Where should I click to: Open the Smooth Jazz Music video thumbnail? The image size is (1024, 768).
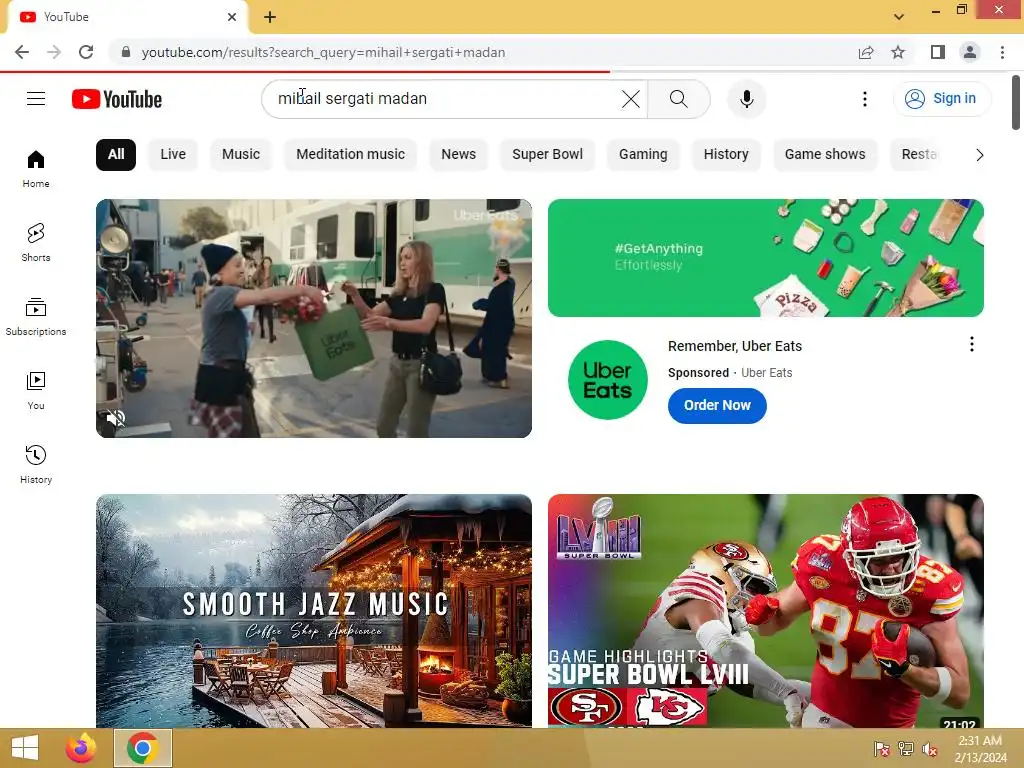click(x=313, y=611)
